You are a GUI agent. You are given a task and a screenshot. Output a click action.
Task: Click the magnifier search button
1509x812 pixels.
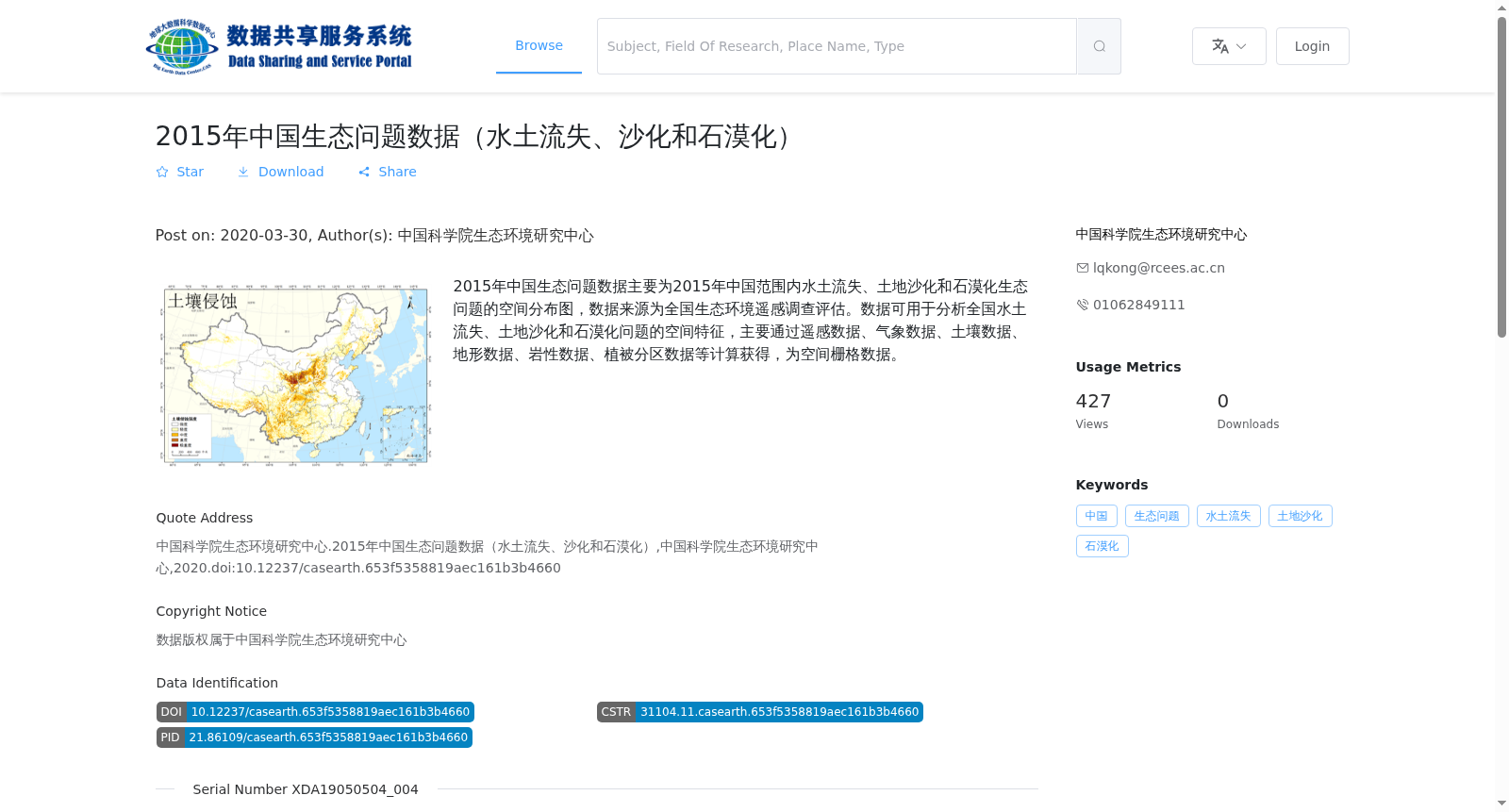click(1099, 46)
